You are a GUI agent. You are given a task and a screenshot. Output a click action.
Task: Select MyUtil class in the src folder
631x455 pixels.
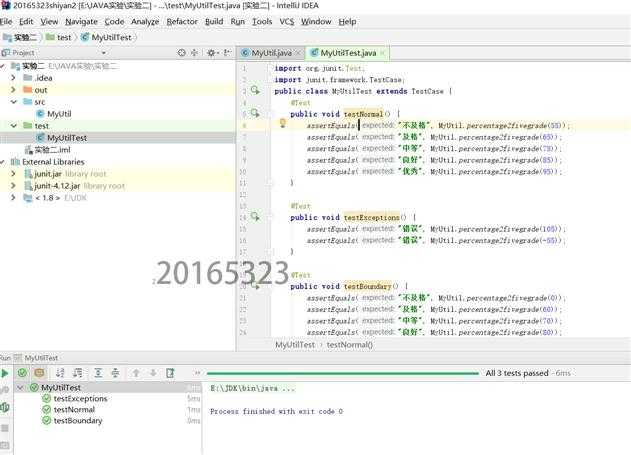(x=59, y=114)
